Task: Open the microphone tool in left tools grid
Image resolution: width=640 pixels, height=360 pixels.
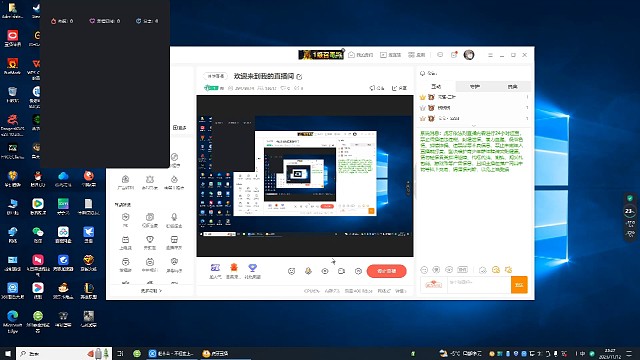Action: pyautogui.click(x=174, y=220)
